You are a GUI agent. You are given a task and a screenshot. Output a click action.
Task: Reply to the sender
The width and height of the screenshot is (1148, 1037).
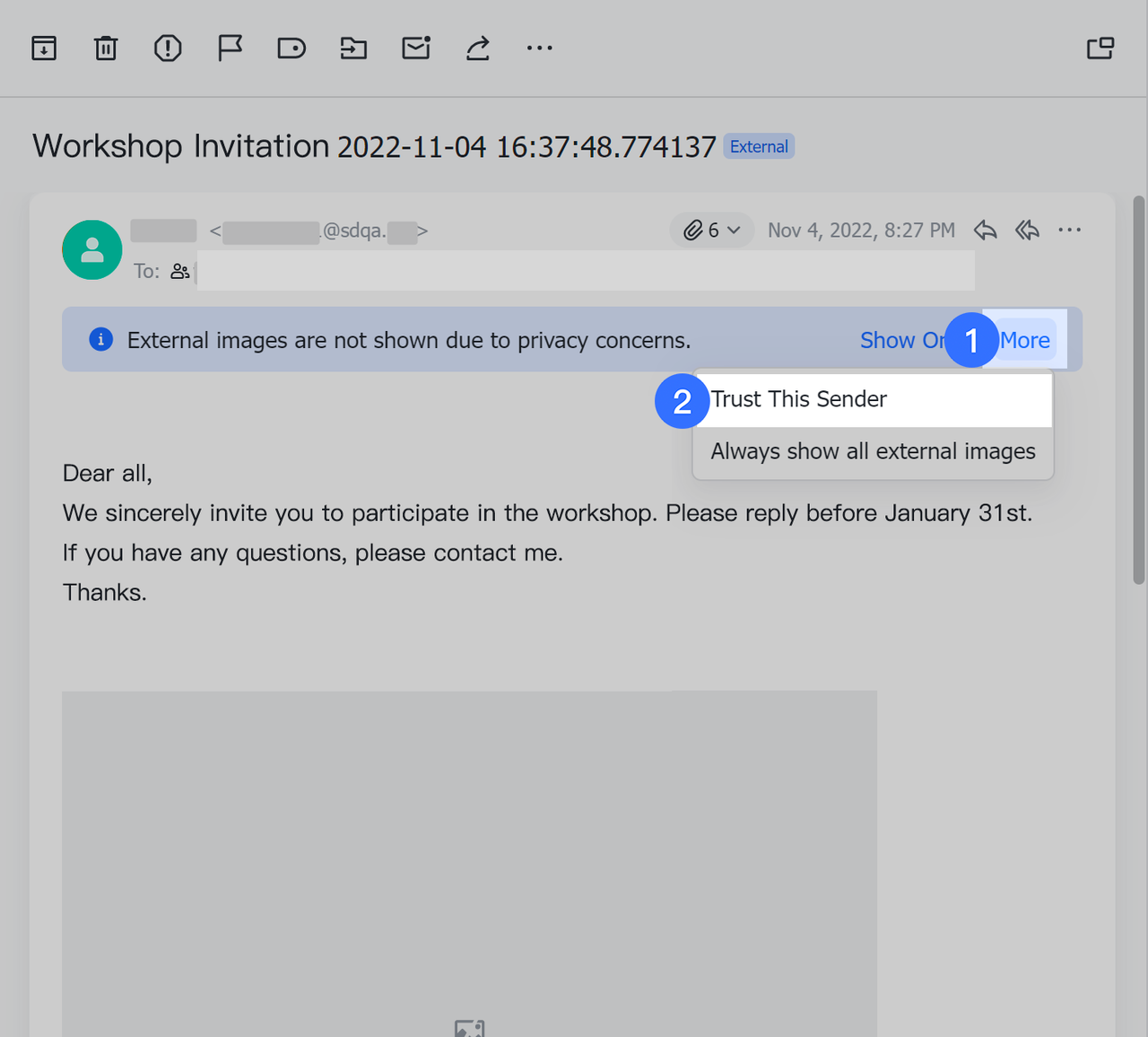click(x=985, y=231)
